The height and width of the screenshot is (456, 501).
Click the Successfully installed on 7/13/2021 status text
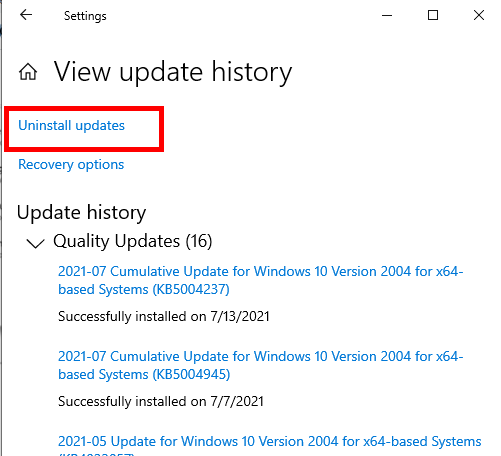point(163,316)
